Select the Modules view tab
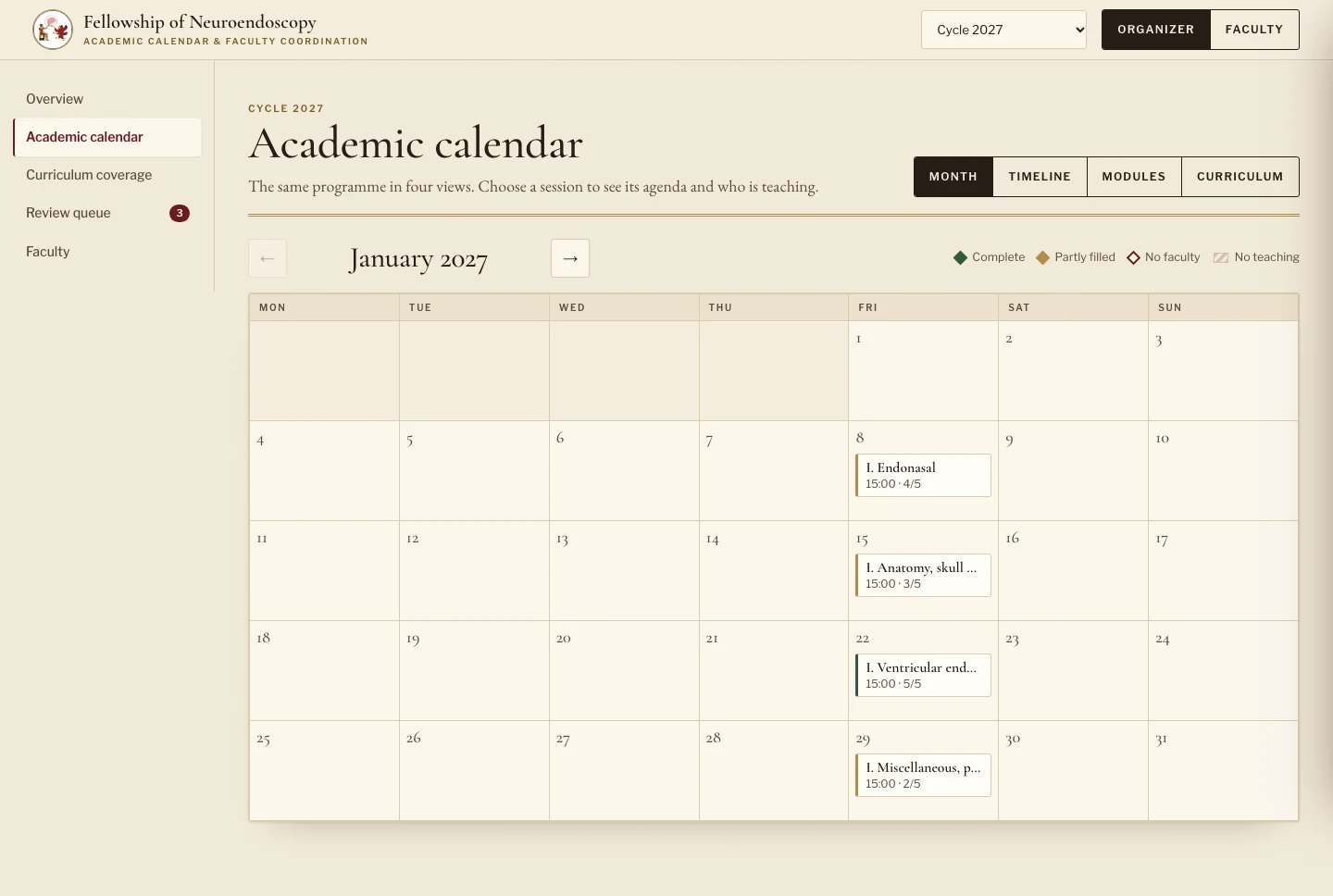1333x896 pixels. 1134,177
